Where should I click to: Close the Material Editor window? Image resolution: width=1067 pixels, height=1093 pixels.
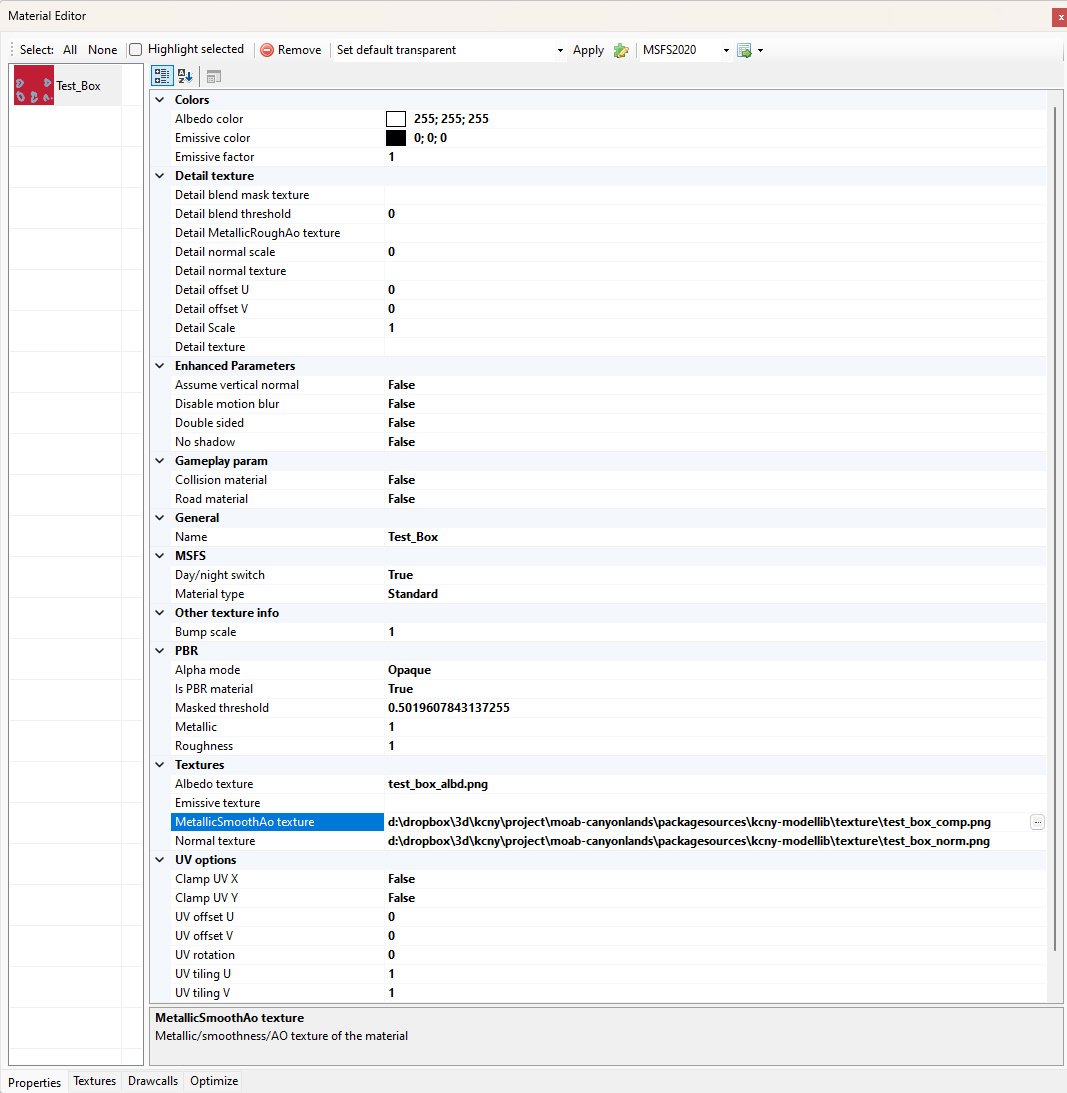1059,17
